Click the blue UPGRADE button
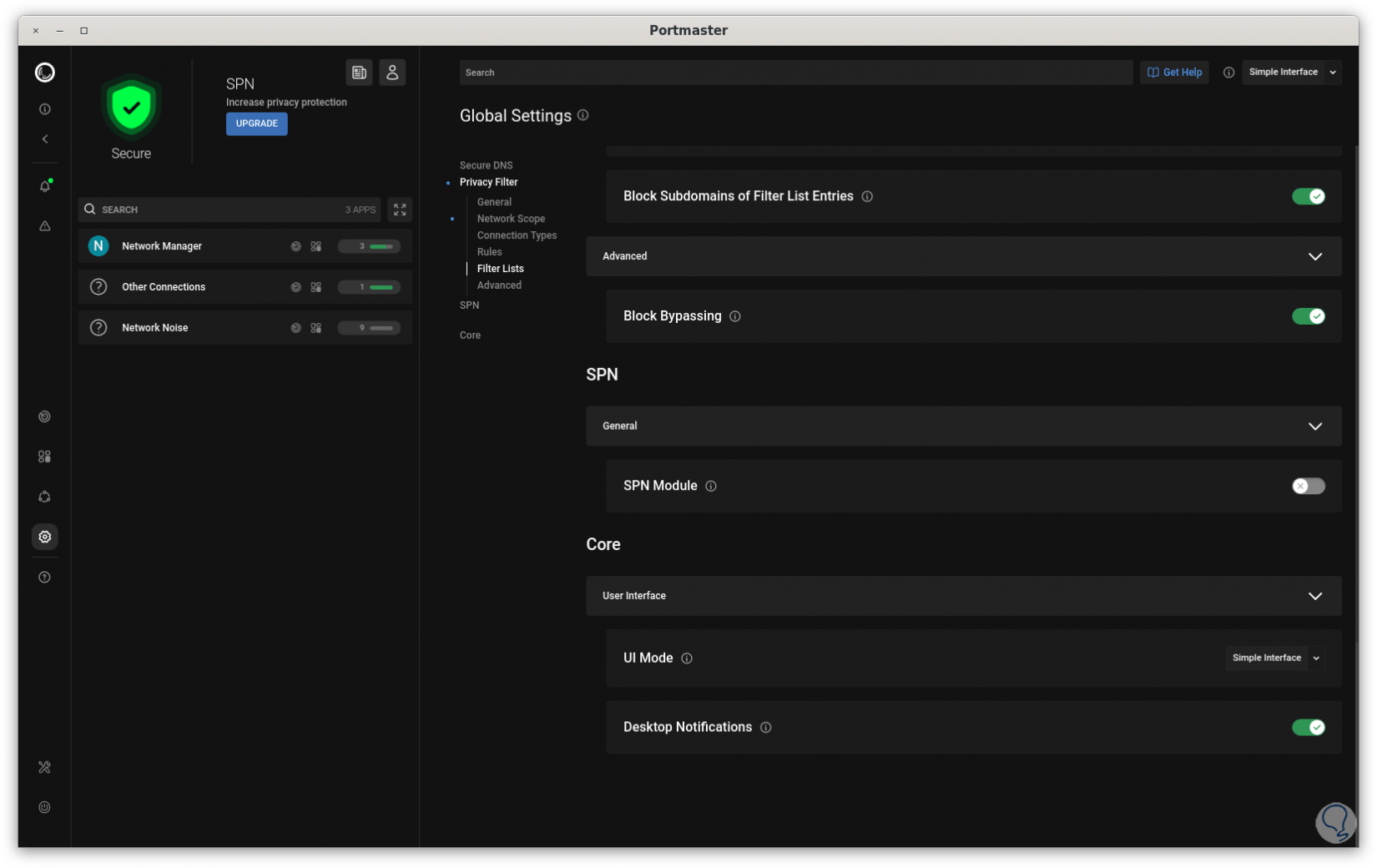 257,124
